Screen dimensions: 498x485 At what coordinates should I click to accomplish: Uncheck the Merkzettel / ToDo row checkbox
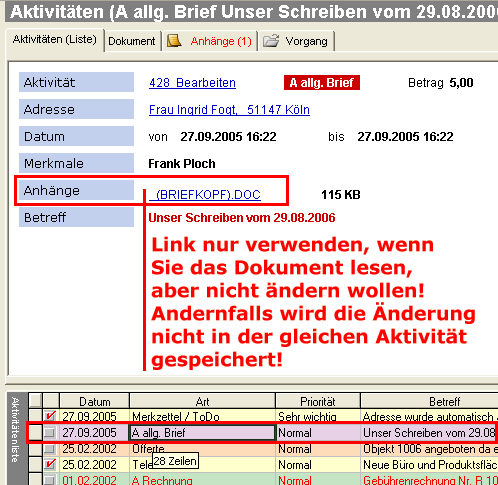pos(50,416)
